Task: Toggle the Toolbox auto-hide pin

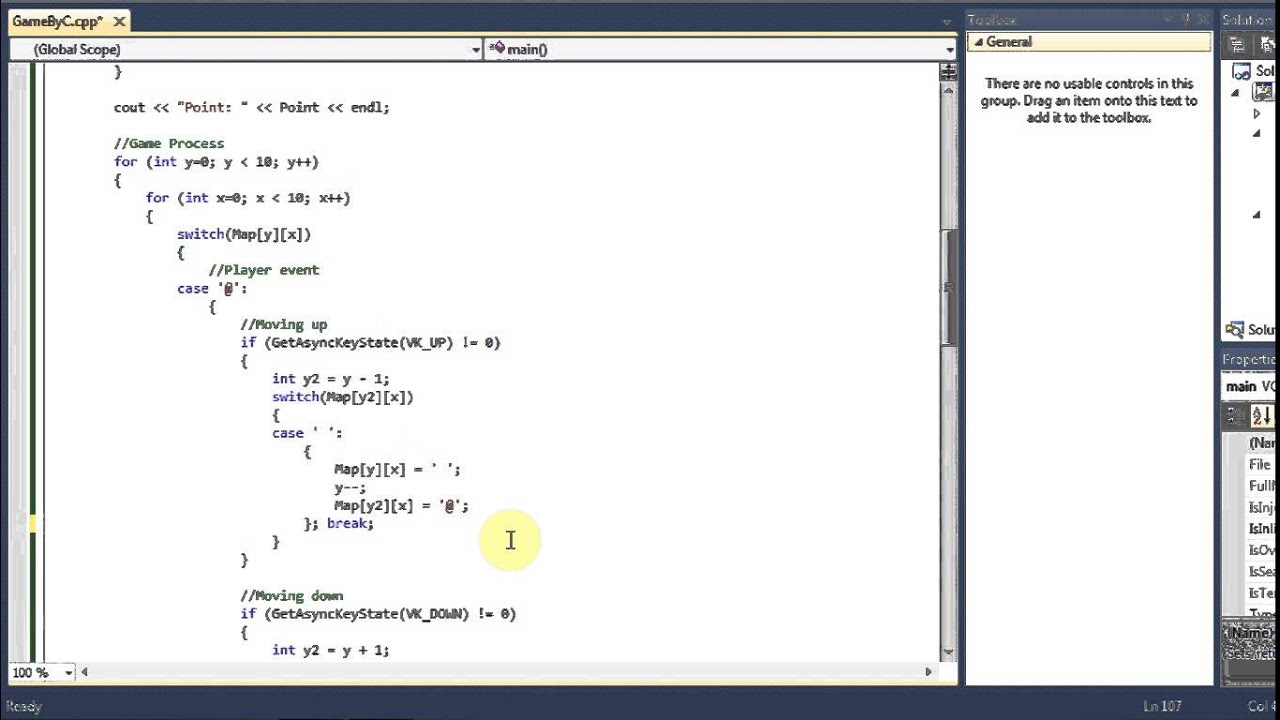Action: coord(1186,19)
